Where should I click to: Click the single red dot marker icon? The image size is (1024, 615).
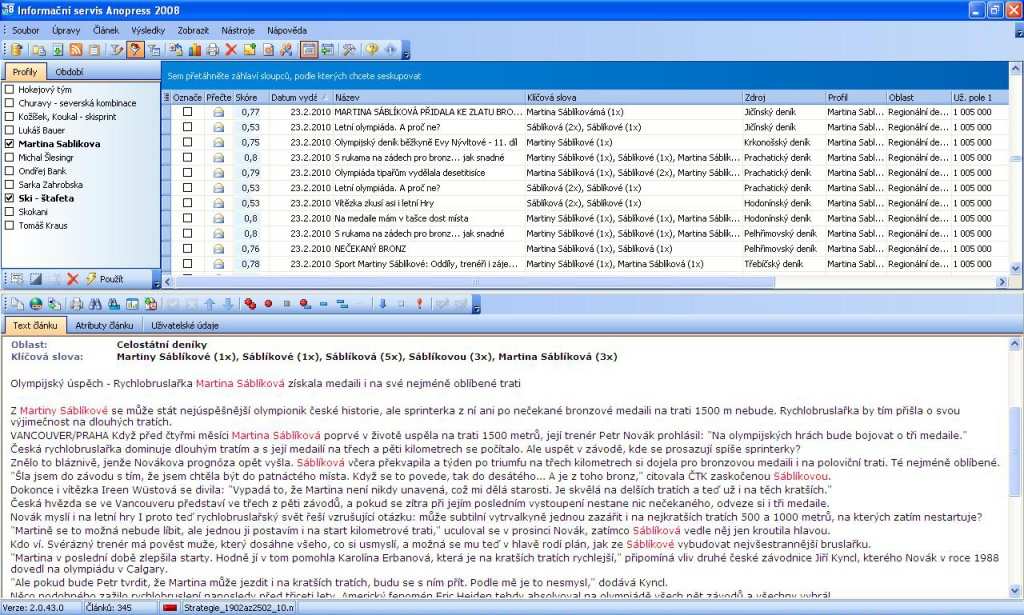tap(268, 304)
